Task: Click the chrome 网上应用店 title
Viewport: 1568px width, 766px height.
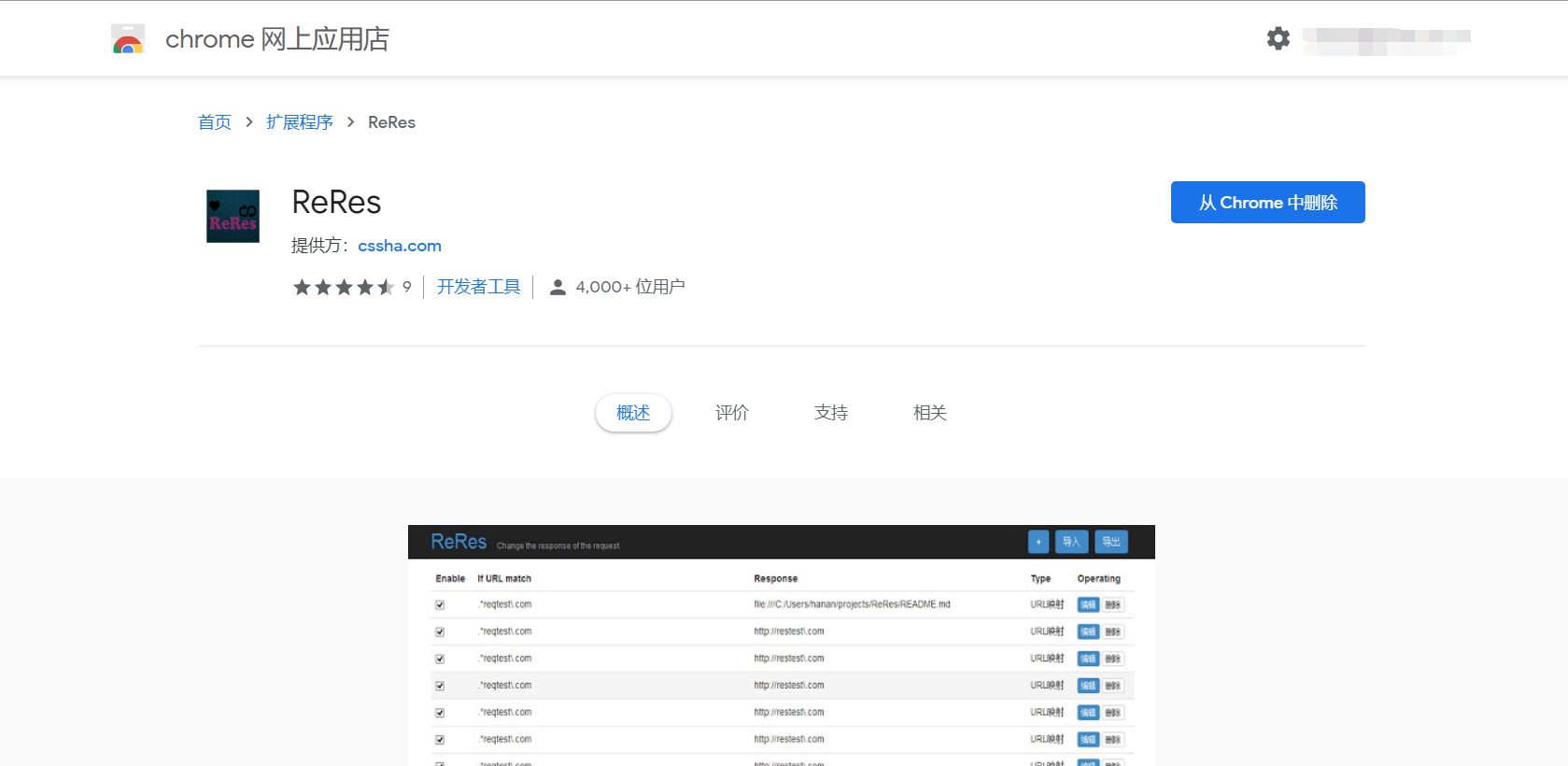Action: coord(277,39)
